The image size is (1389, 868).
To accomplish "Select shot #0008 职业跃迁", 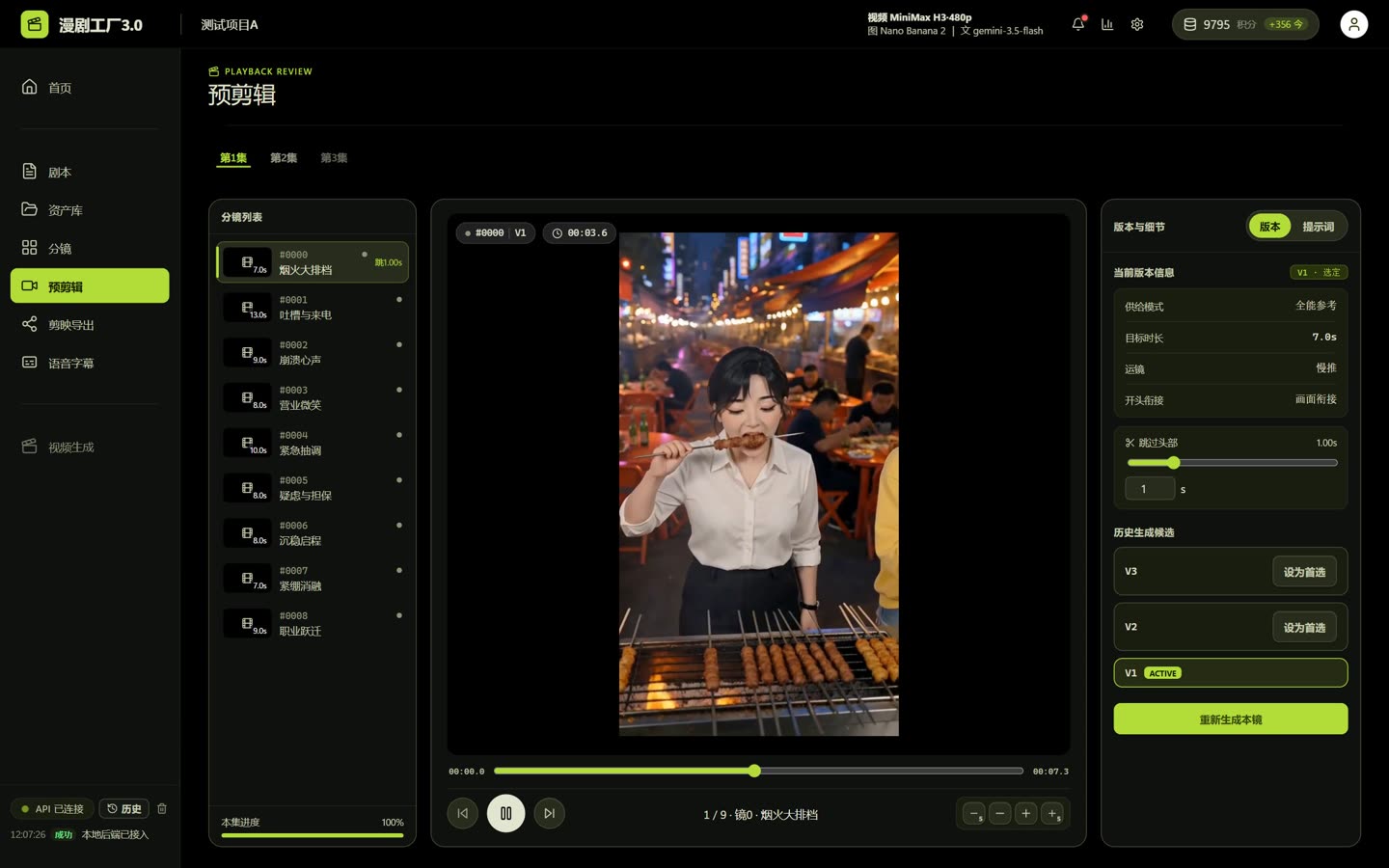I will tap(313, 623).
